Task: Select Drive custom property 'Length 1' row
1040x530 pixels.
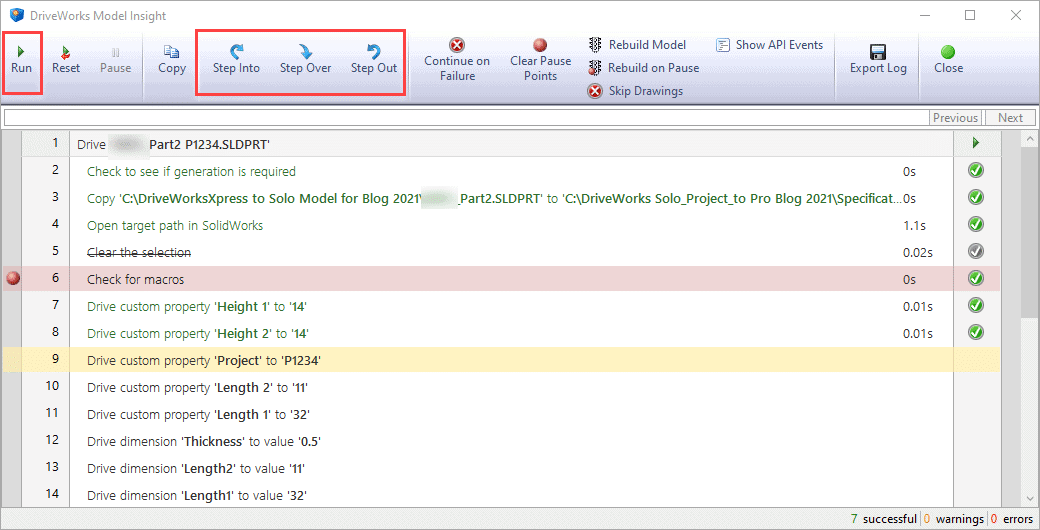Action: pos(511,415)
